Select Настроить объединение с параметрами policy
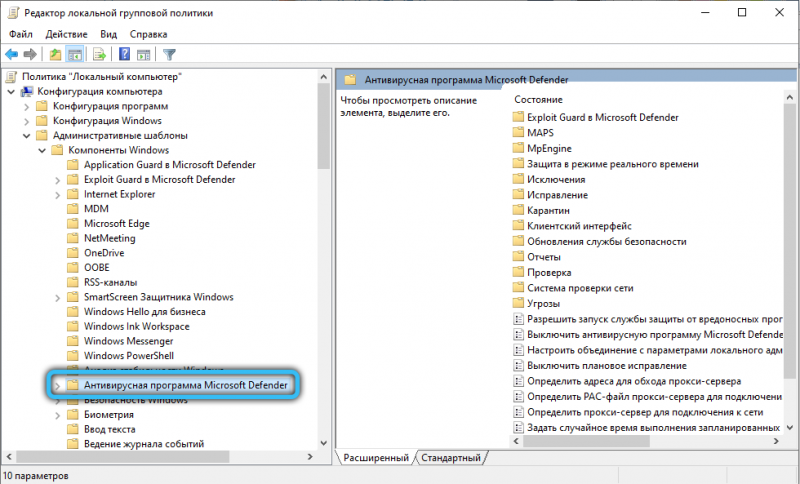The height and width of the screenshot is (484, 800). (655, 350)
